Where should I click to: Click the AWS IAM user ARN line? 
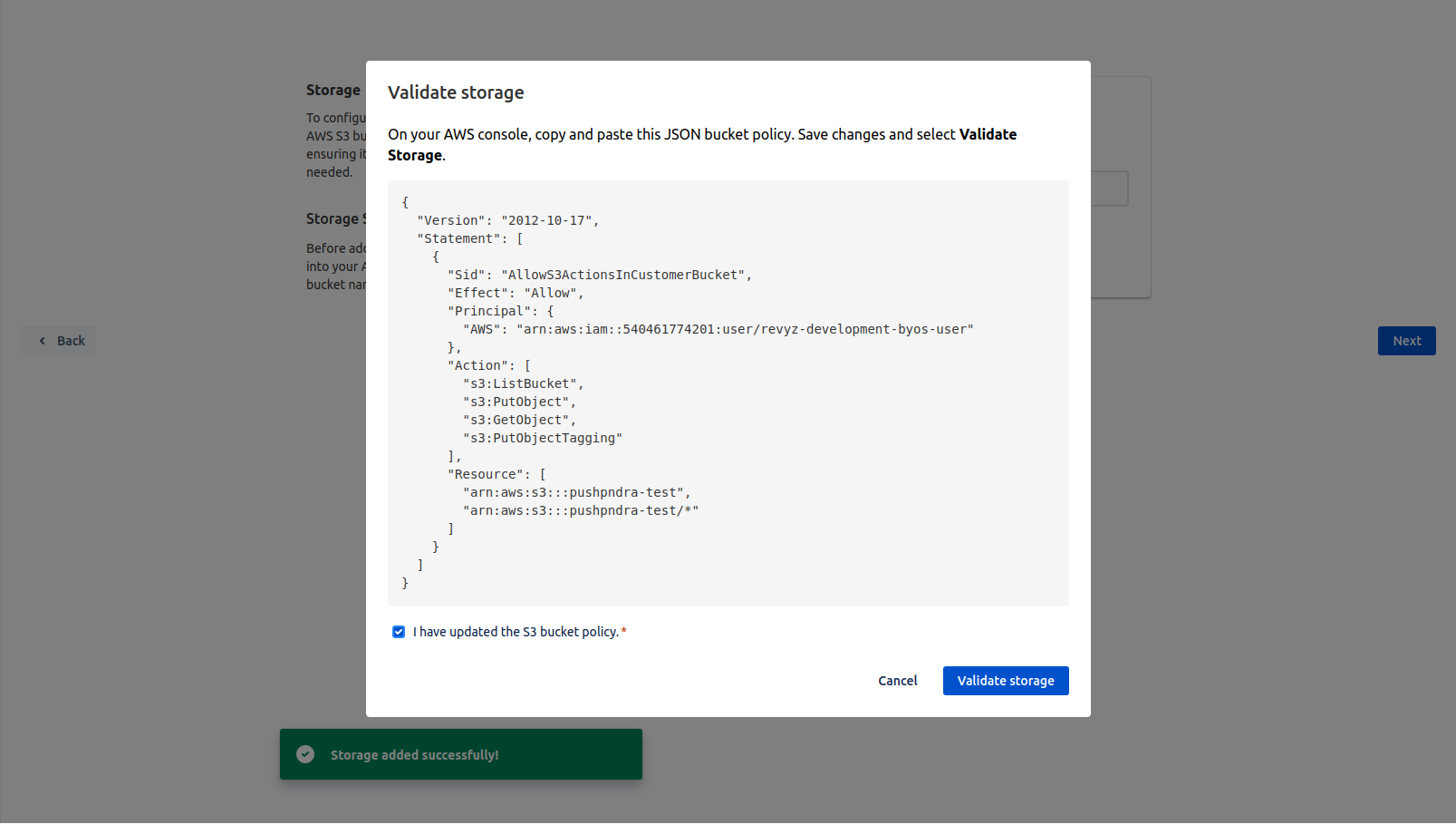(x=718, y=329)
